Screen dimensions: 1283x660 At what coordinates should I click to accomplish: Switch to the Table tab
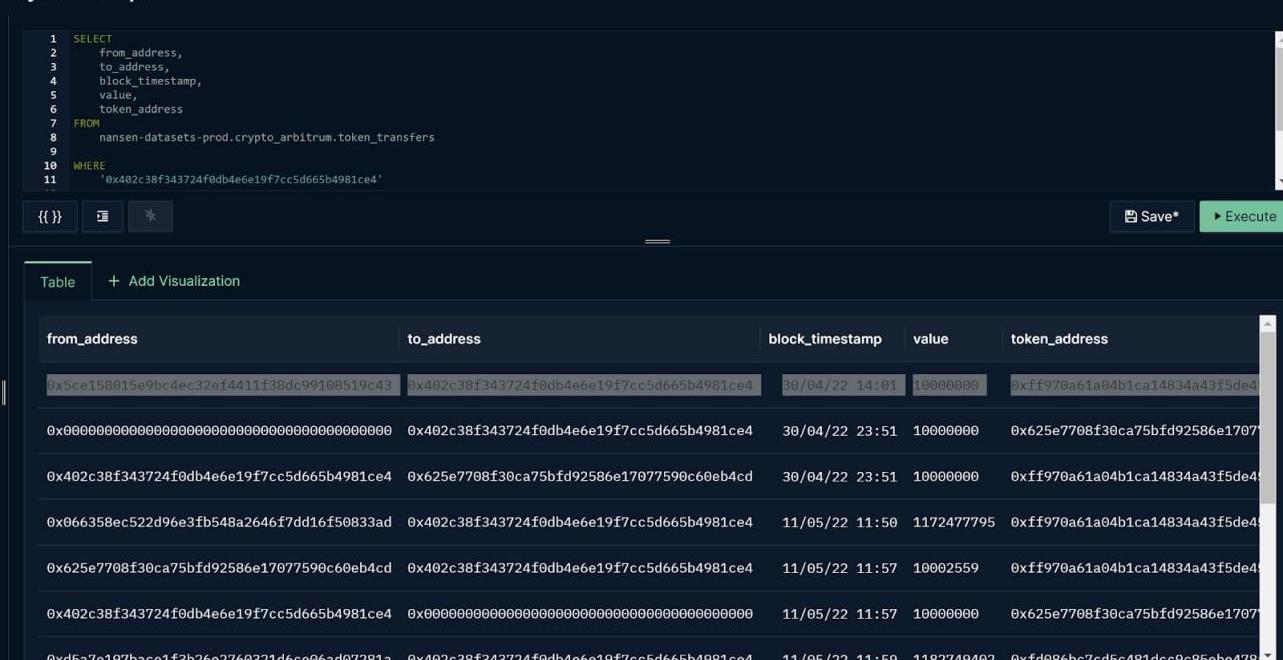[x=57, y=282]
